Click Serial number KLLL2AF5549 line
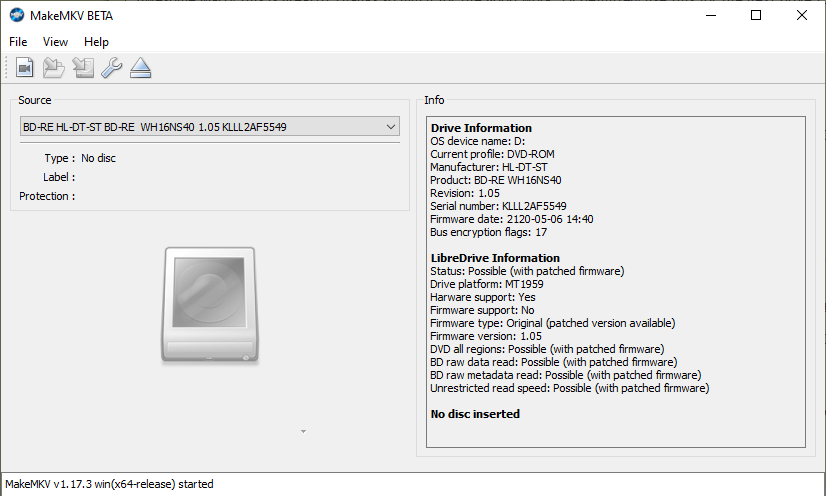Viewport: 826px width, 496px height. click(498, 206)
